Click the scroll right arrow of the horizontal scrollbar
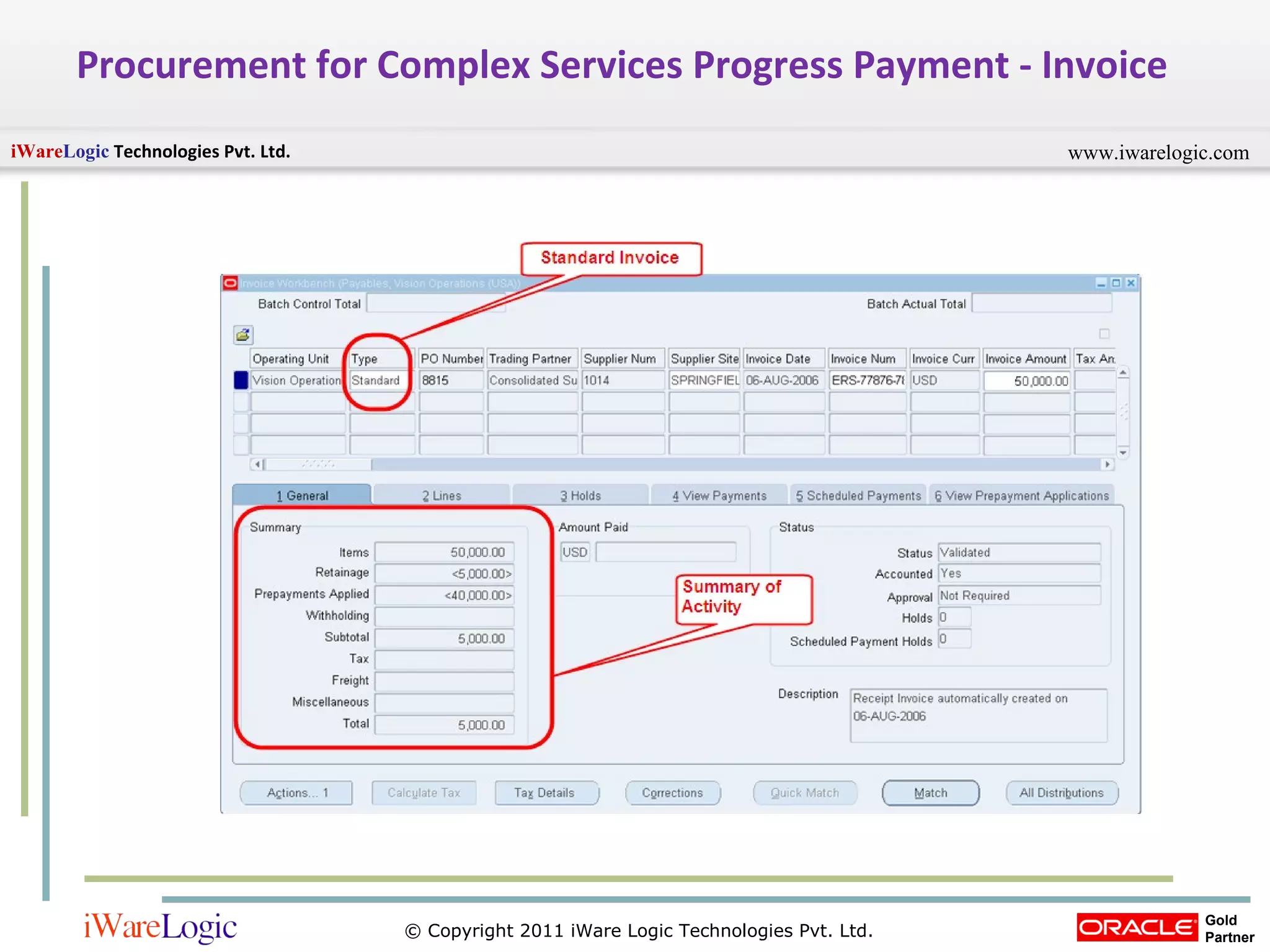 click(1108, 464)
